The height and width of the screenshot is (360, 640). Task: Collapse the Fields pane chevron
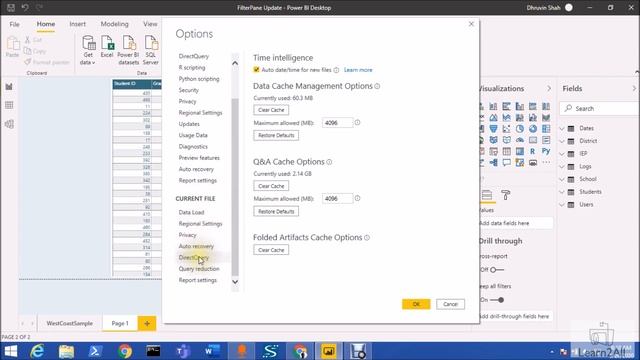[x=634, y=89]
